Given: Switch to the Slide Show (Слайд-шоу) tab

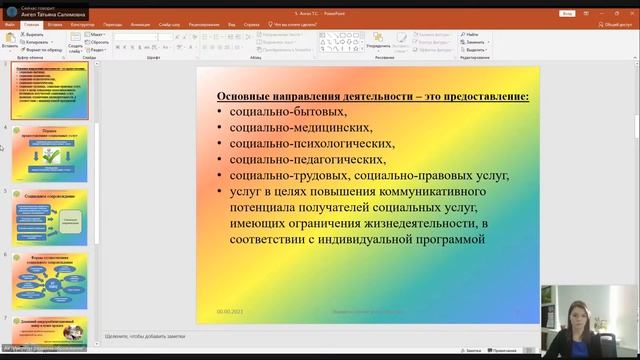Looking at the screenshot, I should 169,24.
